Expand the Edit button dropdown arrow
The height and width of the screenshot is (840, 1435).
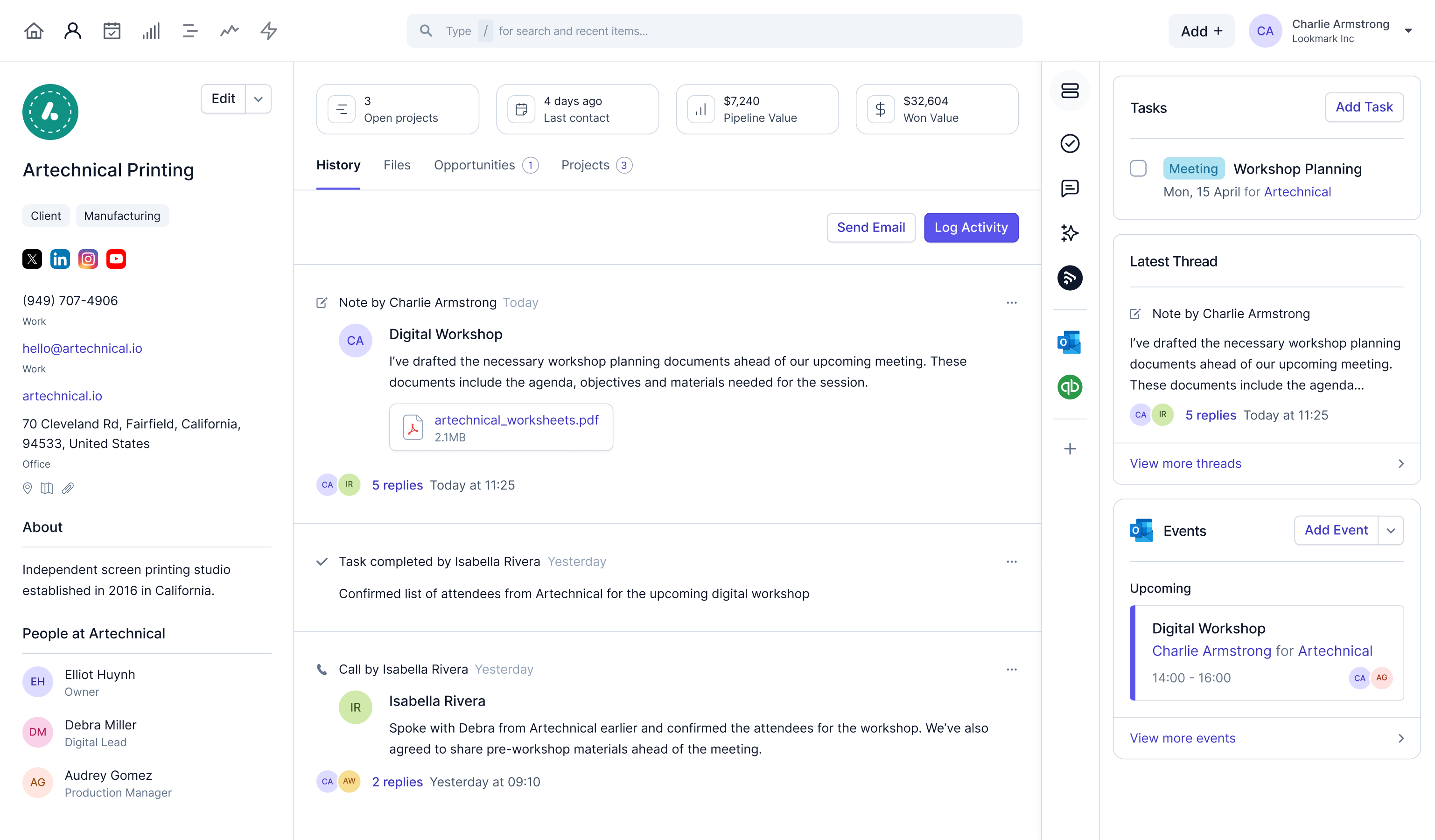(x=257, y=97)
